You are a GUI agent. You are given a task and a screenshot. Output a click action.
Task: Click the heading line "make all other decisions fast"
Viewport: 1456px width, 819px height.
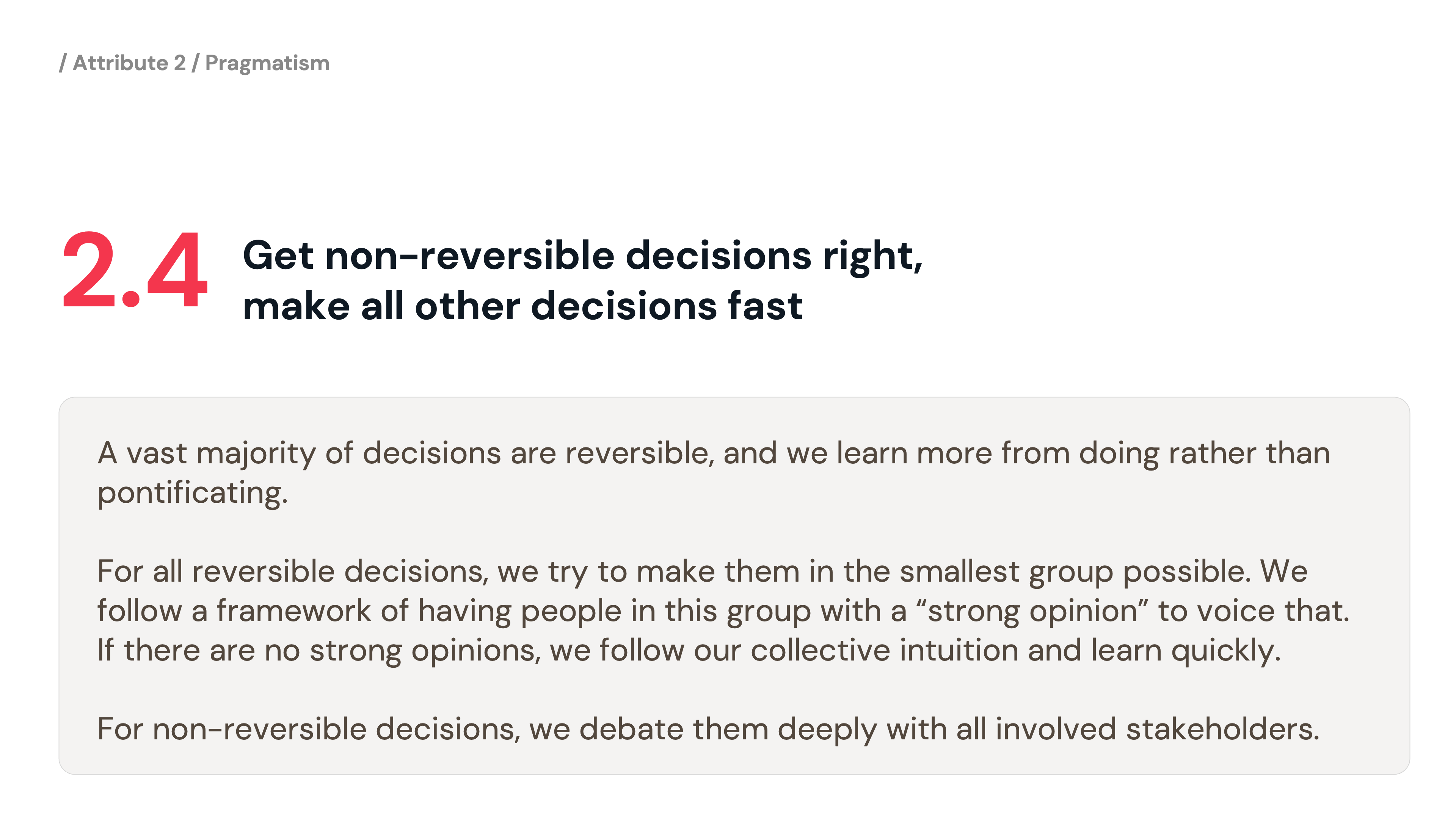(522, 306)
